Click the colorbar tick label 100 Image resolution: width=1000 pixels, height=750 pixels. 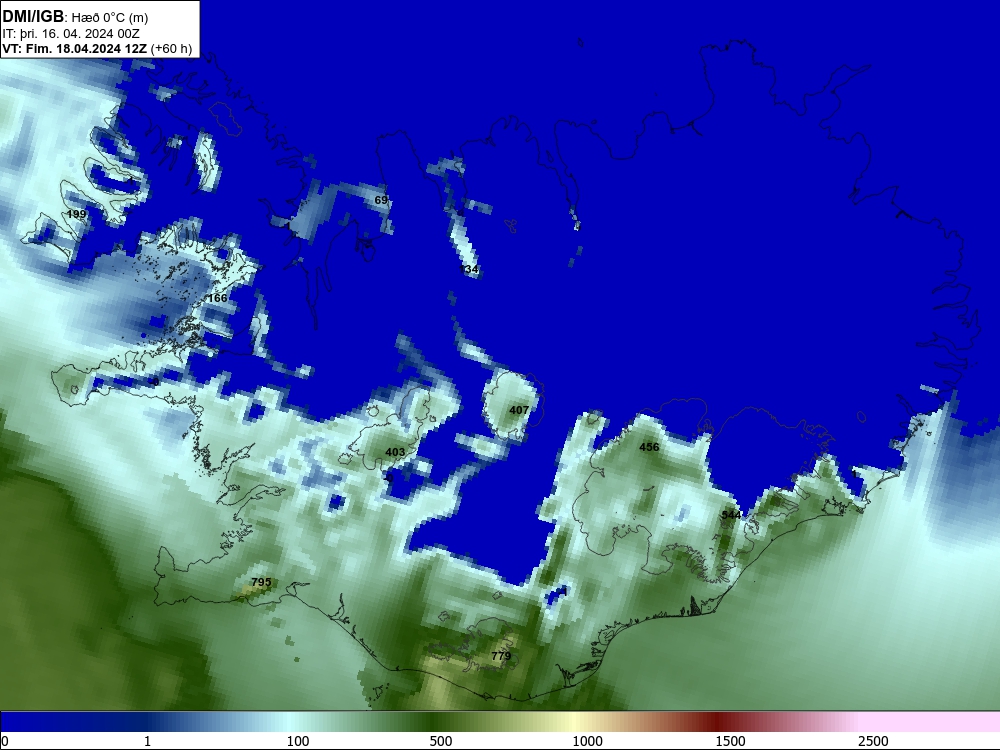pyautogui.click(x=298, y=741)
